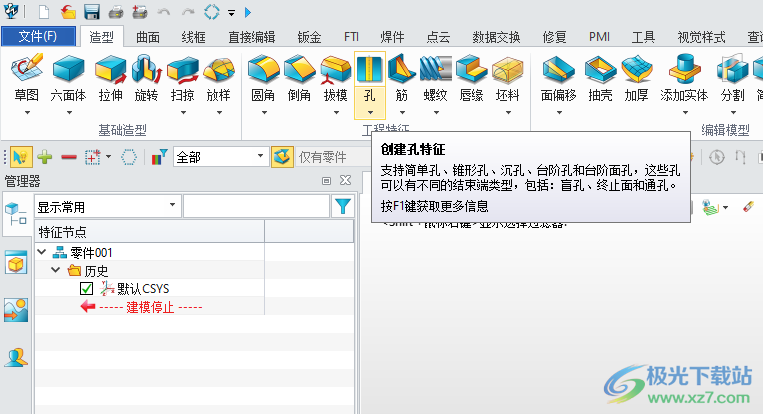The image size is (763, 414).
Task: Switch to the 数据交换 tab
Action: pos(496,37)
